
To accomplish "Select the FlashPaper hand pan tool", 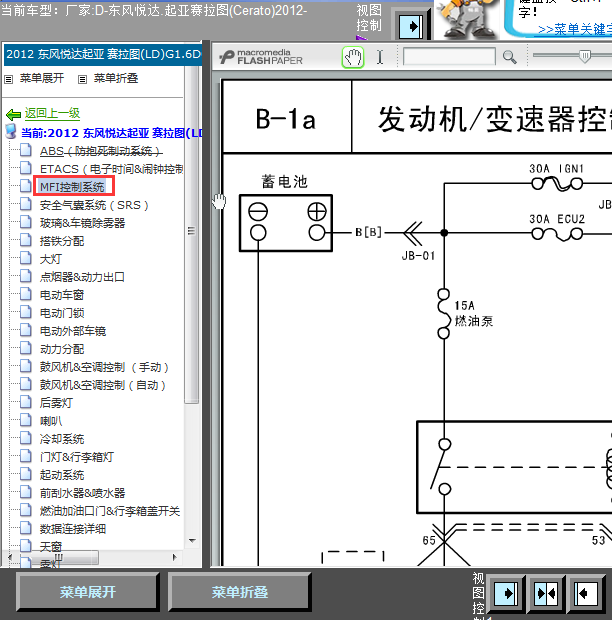I will point(353,57).
